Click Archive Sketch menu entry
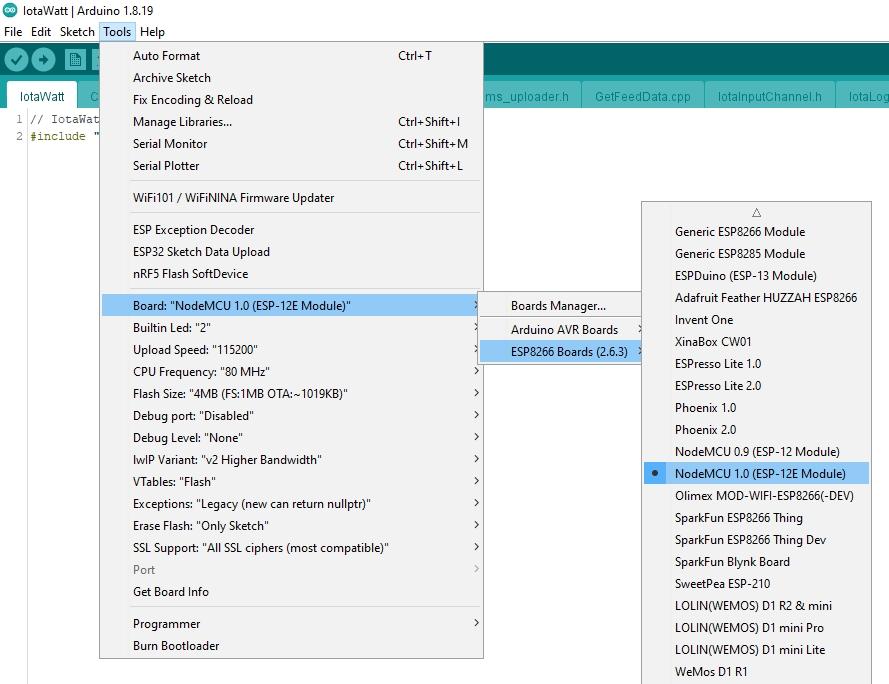The height and width of the screenshot is (684, 889). (x=291, y=78)
